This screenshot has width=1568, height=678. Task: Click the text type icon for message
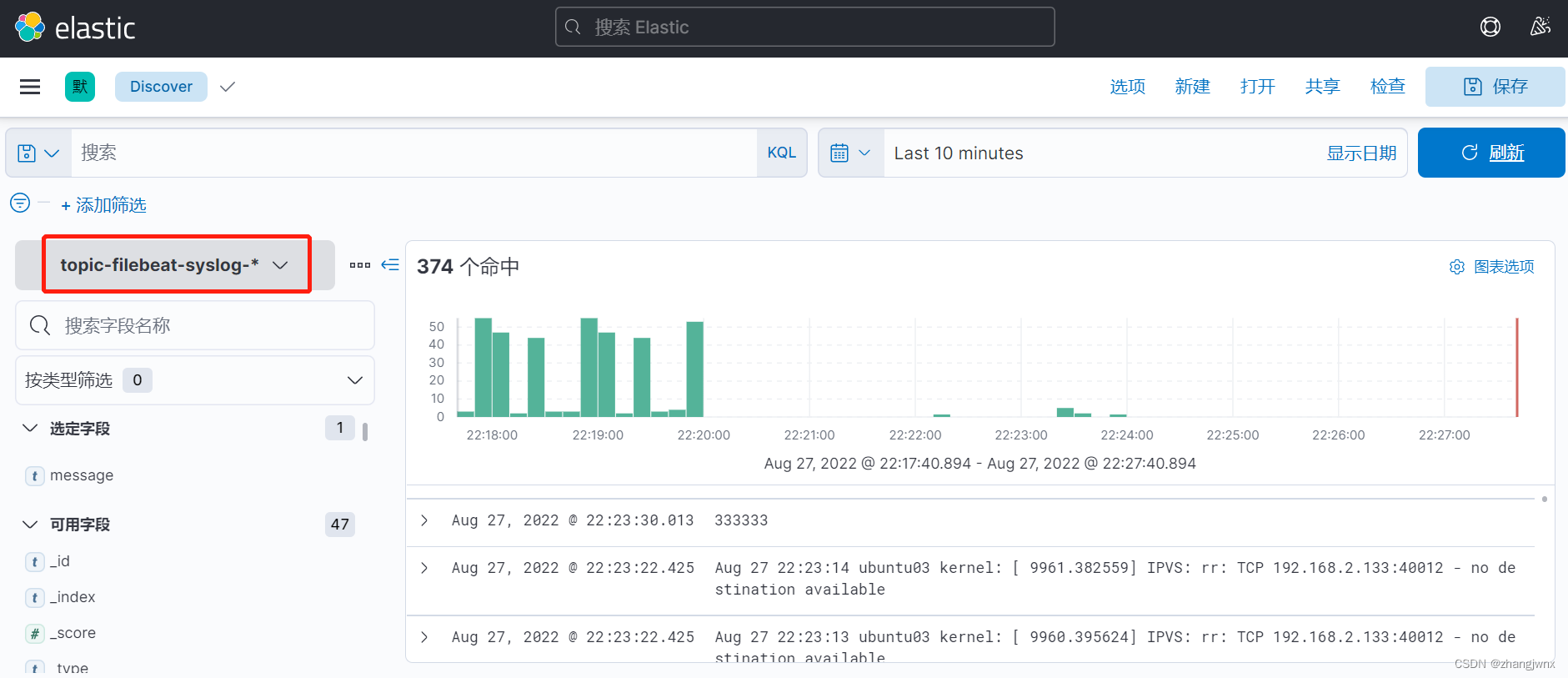34,476
